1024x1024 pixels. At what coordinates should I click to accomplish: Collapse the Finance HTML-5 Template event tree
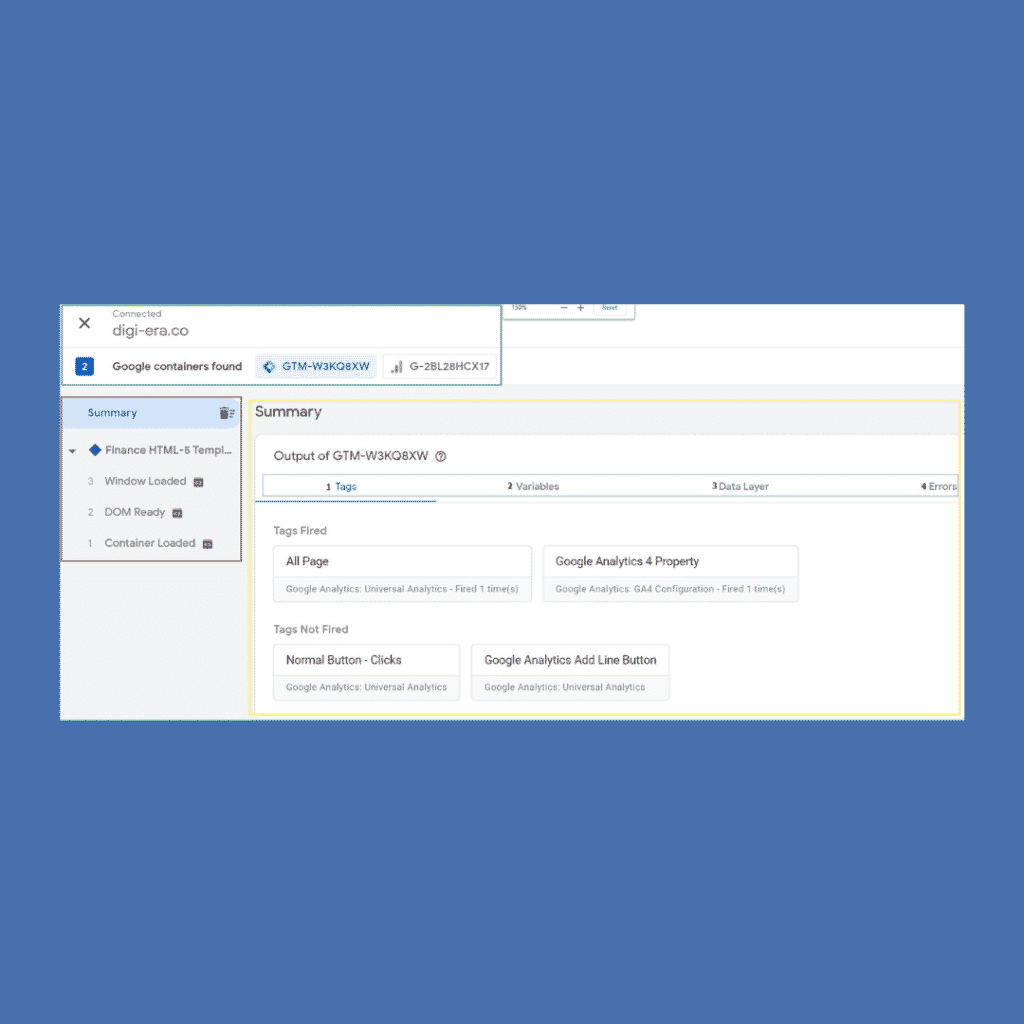pyautogui.click(x=72, y=451)
